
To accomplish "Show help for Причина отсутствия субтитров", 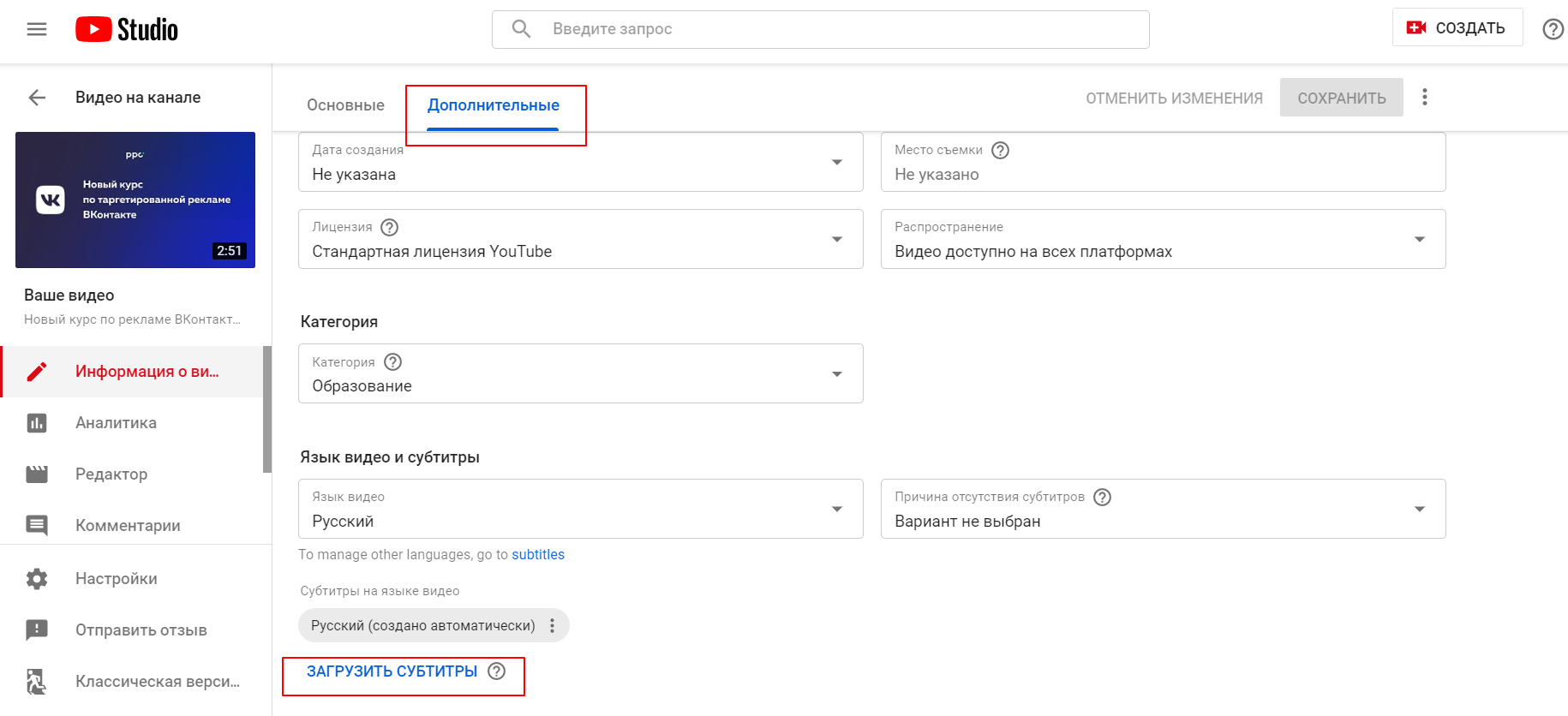I will 1103,498.
